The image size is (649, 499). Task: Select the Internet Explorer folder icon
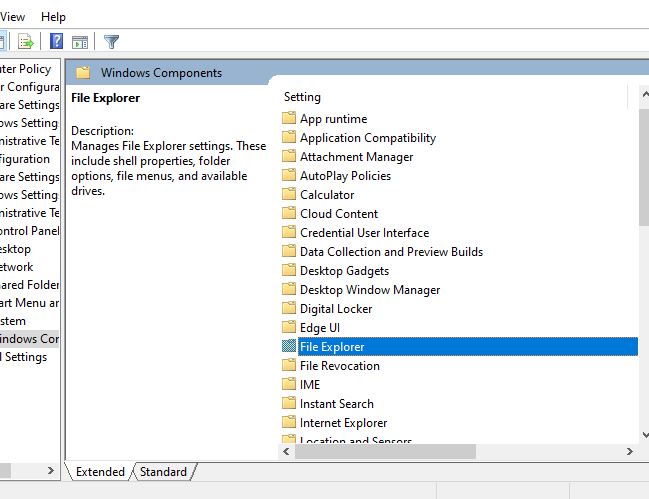[x=289, y=422]
